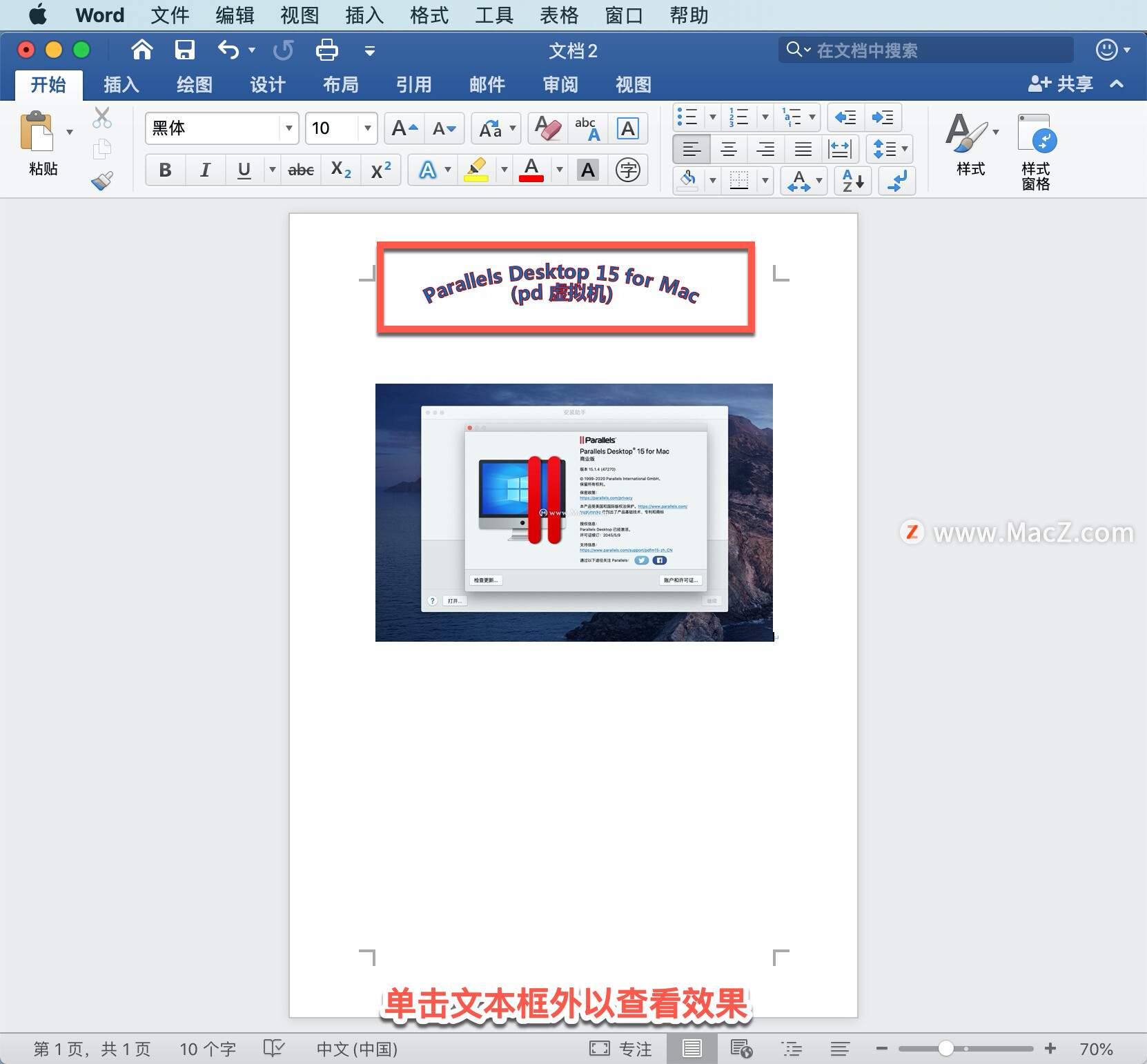This screenshot has width=1147, height=1064.
Task: Sort text A to Z
Action: 853,181
